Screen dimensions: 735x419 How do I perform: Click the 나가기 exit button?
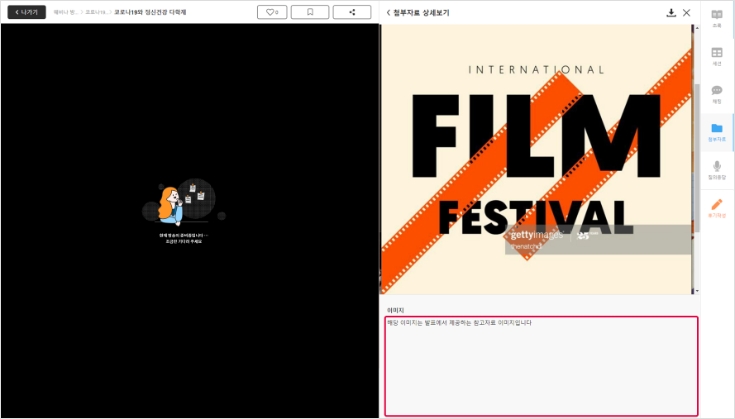pyautogui.click(x=26, y=12)
